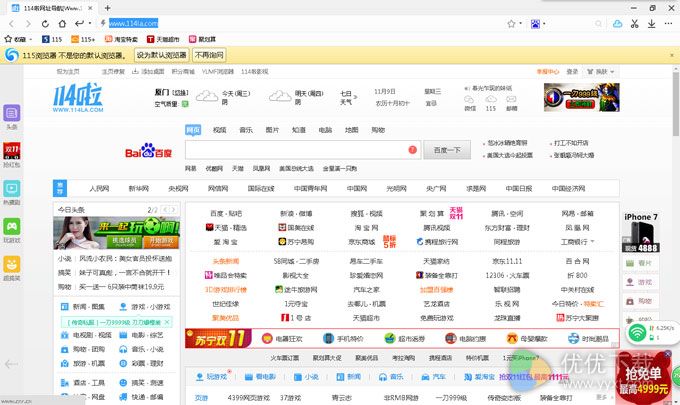The image size is (680, 405).
Task: Select the 地图 search tab
Action: coord(351,130)
